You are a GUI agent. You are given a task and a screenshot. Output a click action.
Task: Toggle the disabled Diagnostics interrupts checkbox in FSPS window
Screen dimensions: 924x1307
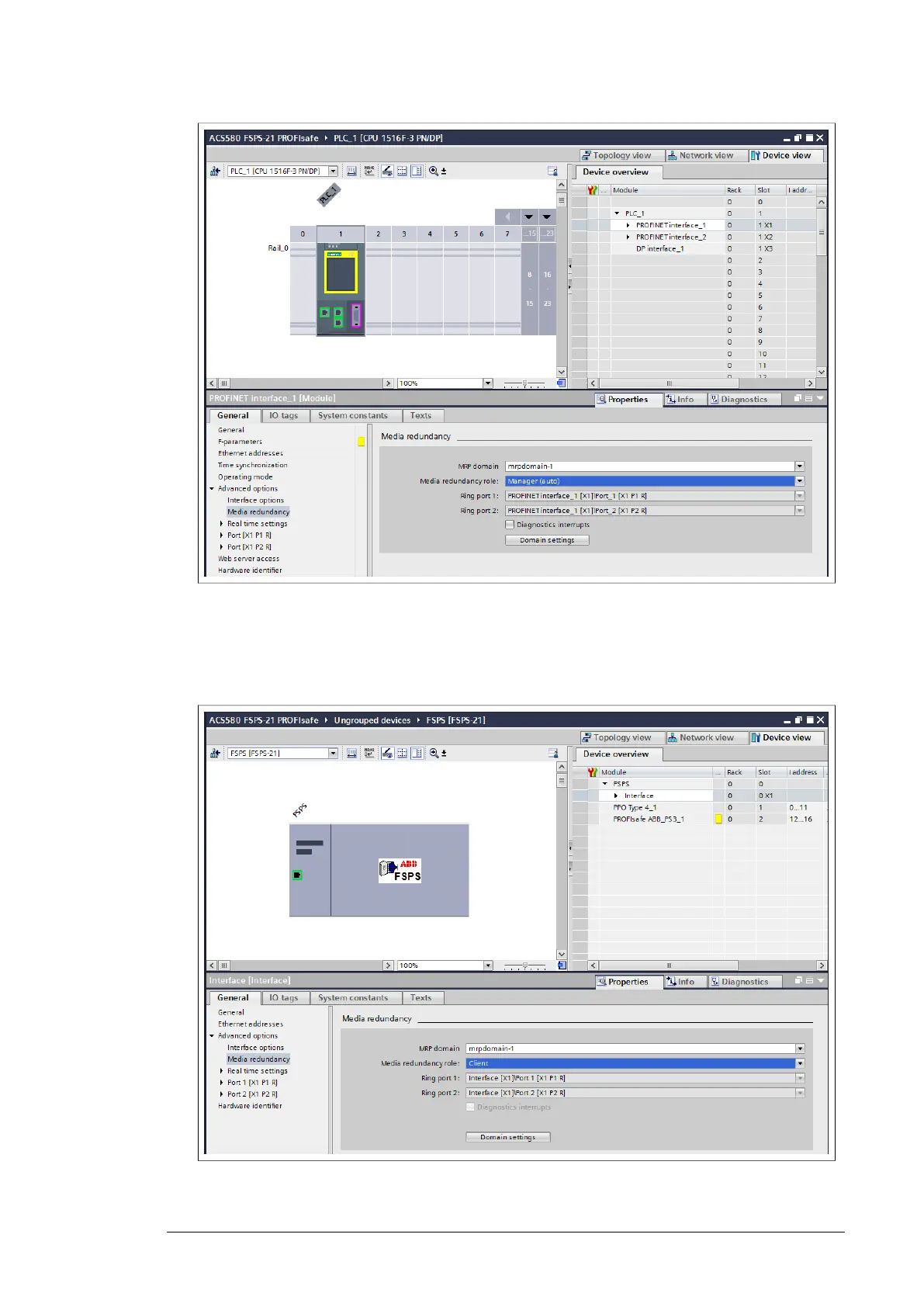point(470,1108)
